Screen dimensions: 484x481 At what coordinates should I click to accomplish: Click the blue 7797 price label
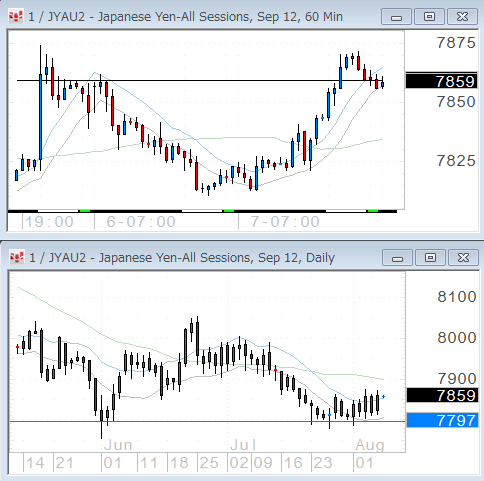click(x=442, y=420)
